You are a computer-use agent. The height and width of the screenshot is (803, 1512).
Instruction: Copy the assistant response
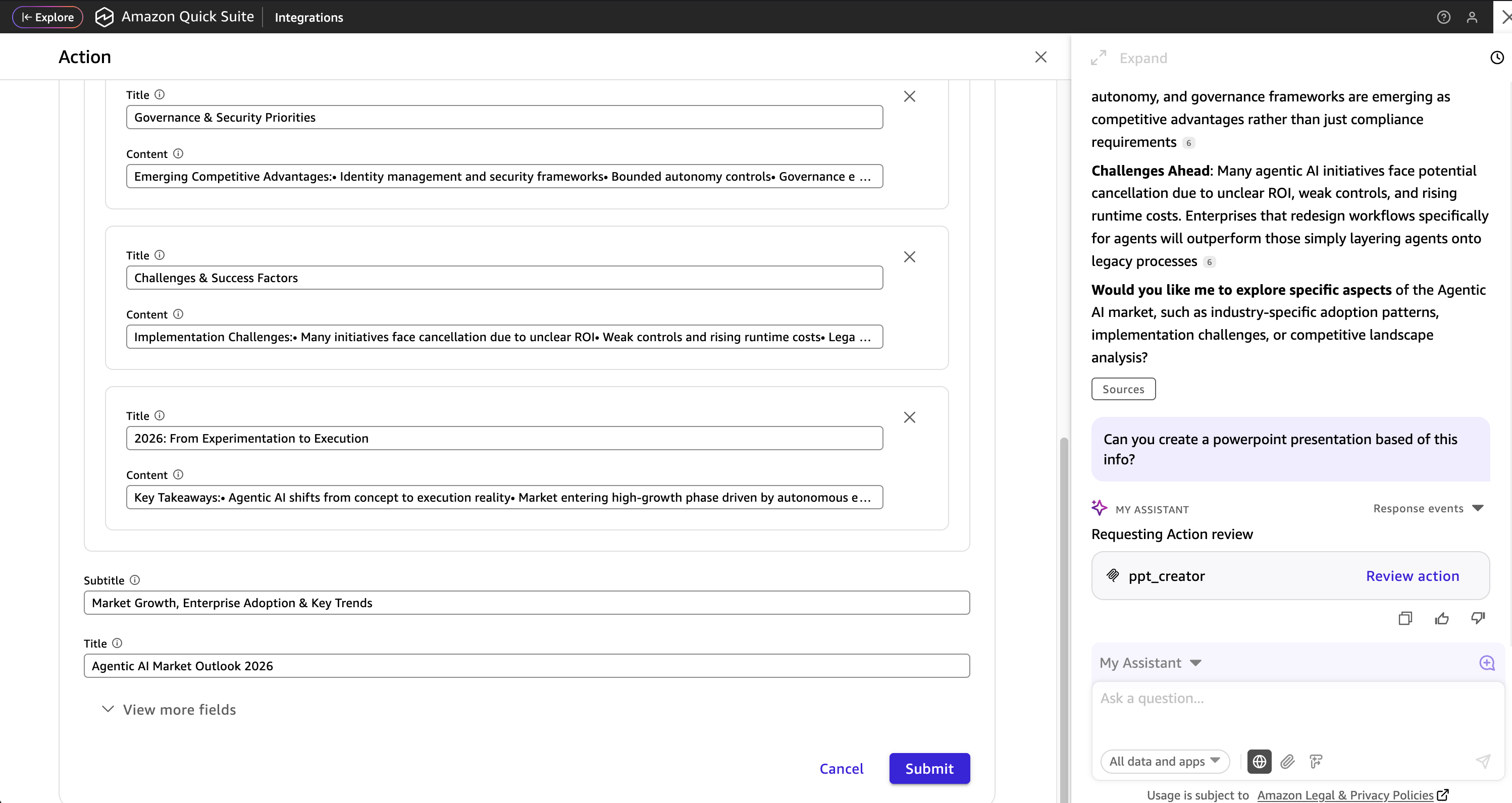pos(1404,618)
